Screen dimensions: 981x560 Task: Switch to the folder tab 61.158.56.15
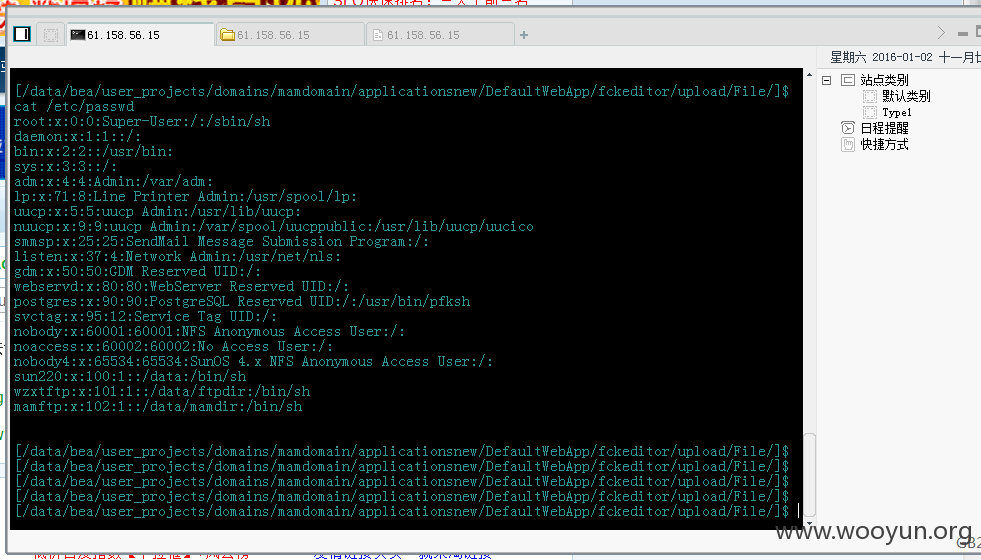pos(290,35)
